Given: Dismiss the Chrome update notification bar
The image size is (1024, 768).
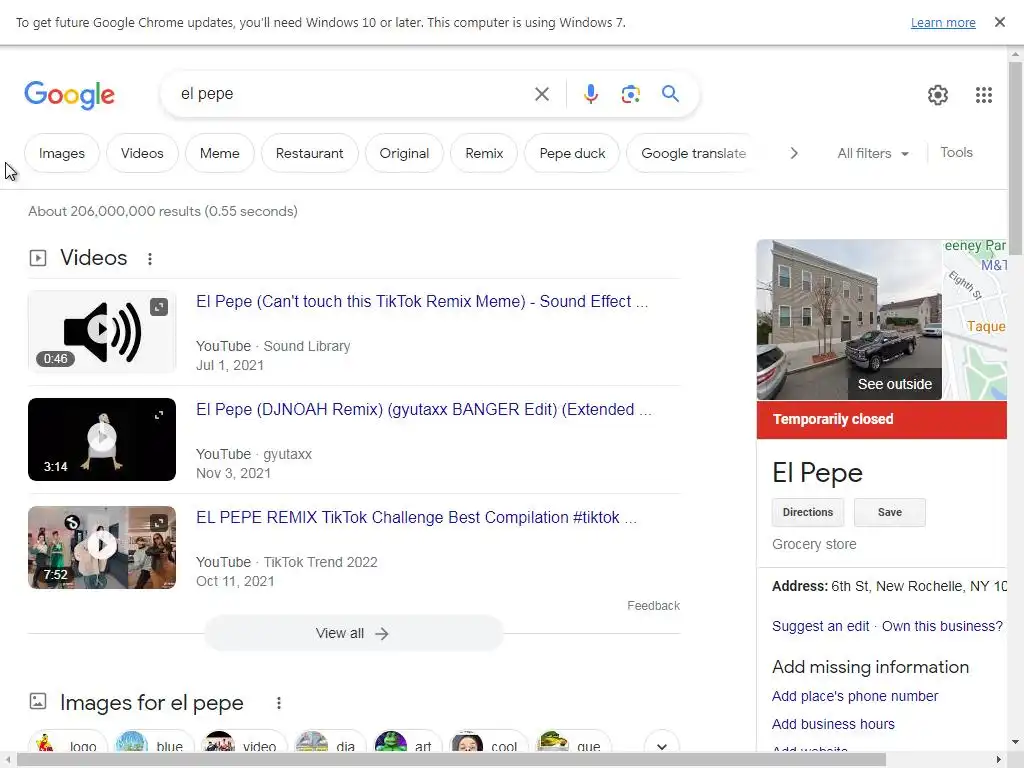Looking at the screenshot, I should tap(999, 22).
